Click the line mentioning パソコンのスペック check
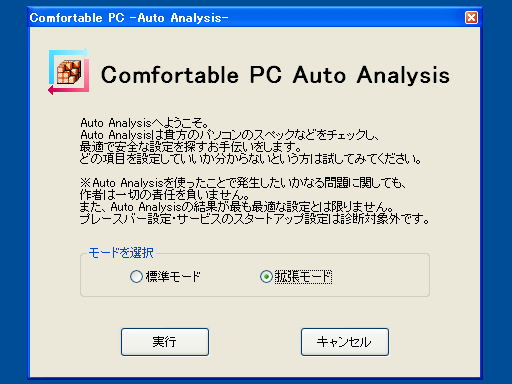The width and height of the screenshot is (512, 384). [x=229, y=135]
